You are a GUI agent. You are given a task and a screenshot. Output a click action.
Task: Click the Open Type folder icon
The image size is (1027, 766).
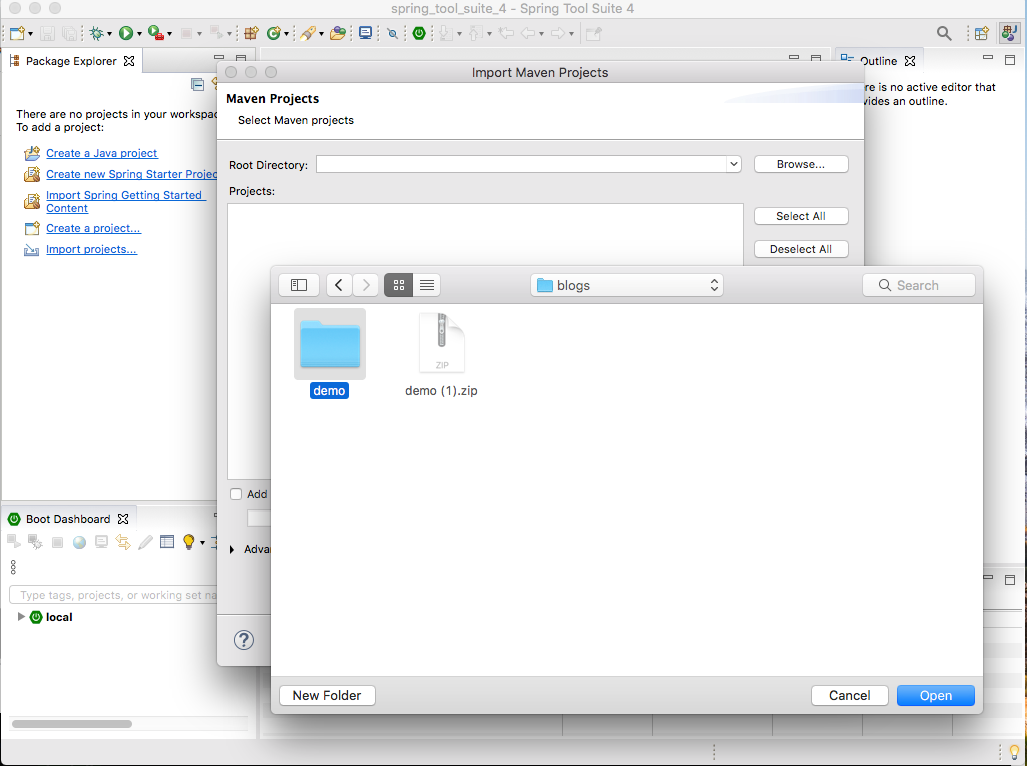pos(337,33)
